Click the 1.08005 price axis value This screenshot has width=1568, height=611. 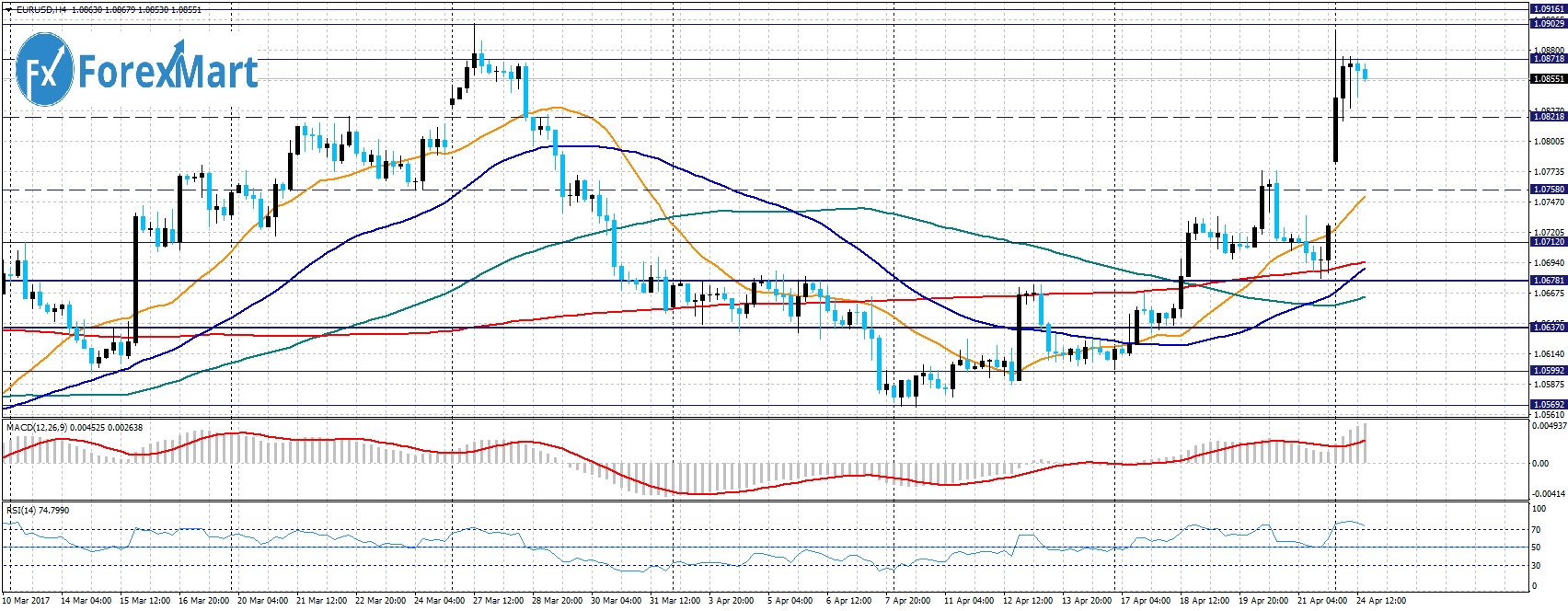pyautogui.click(x=1548, y=142)
